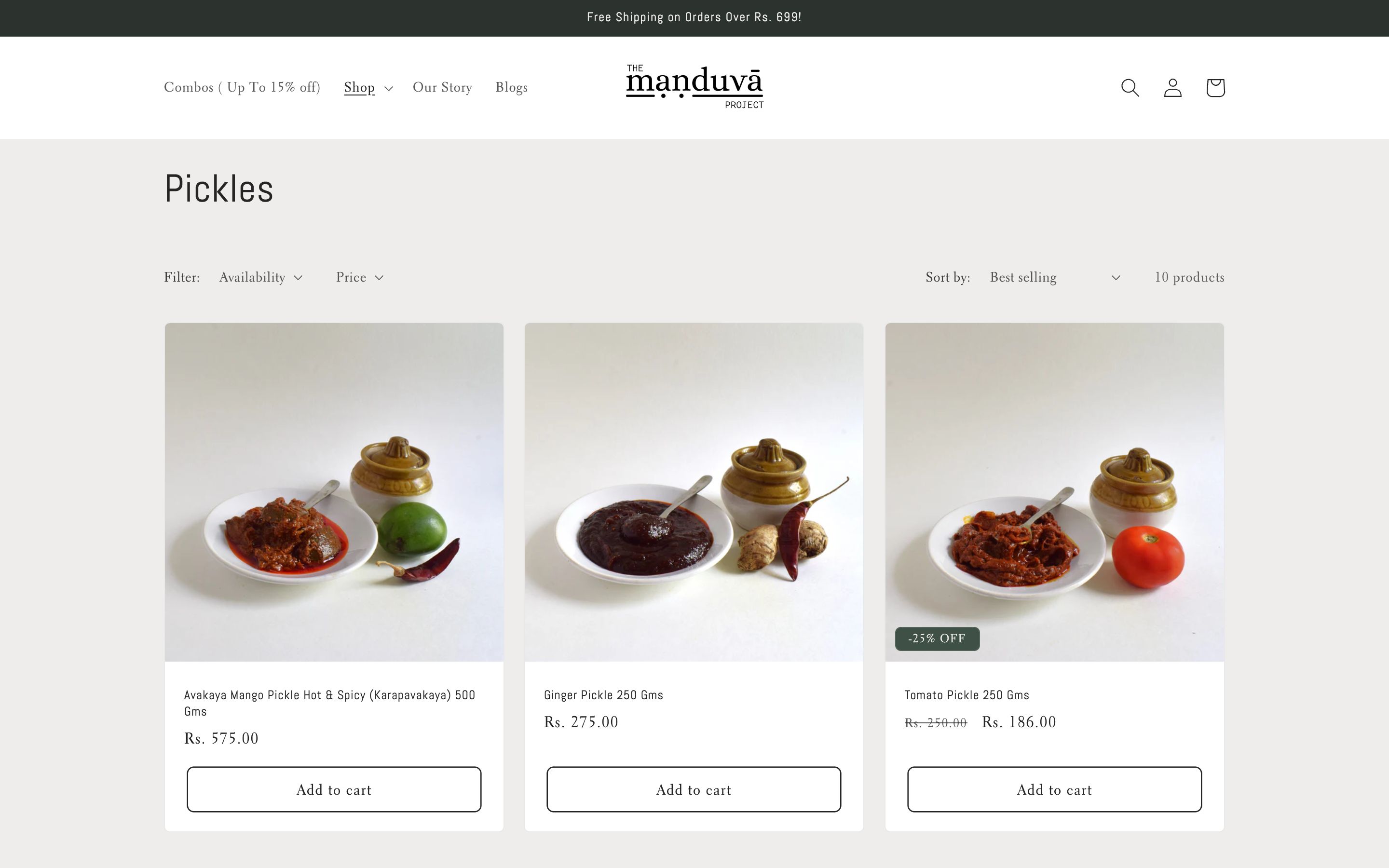Image resolution: width=1389 pixels, height=868 pixels.
Task: View shopping cart icon
Action: (1214, 87)
